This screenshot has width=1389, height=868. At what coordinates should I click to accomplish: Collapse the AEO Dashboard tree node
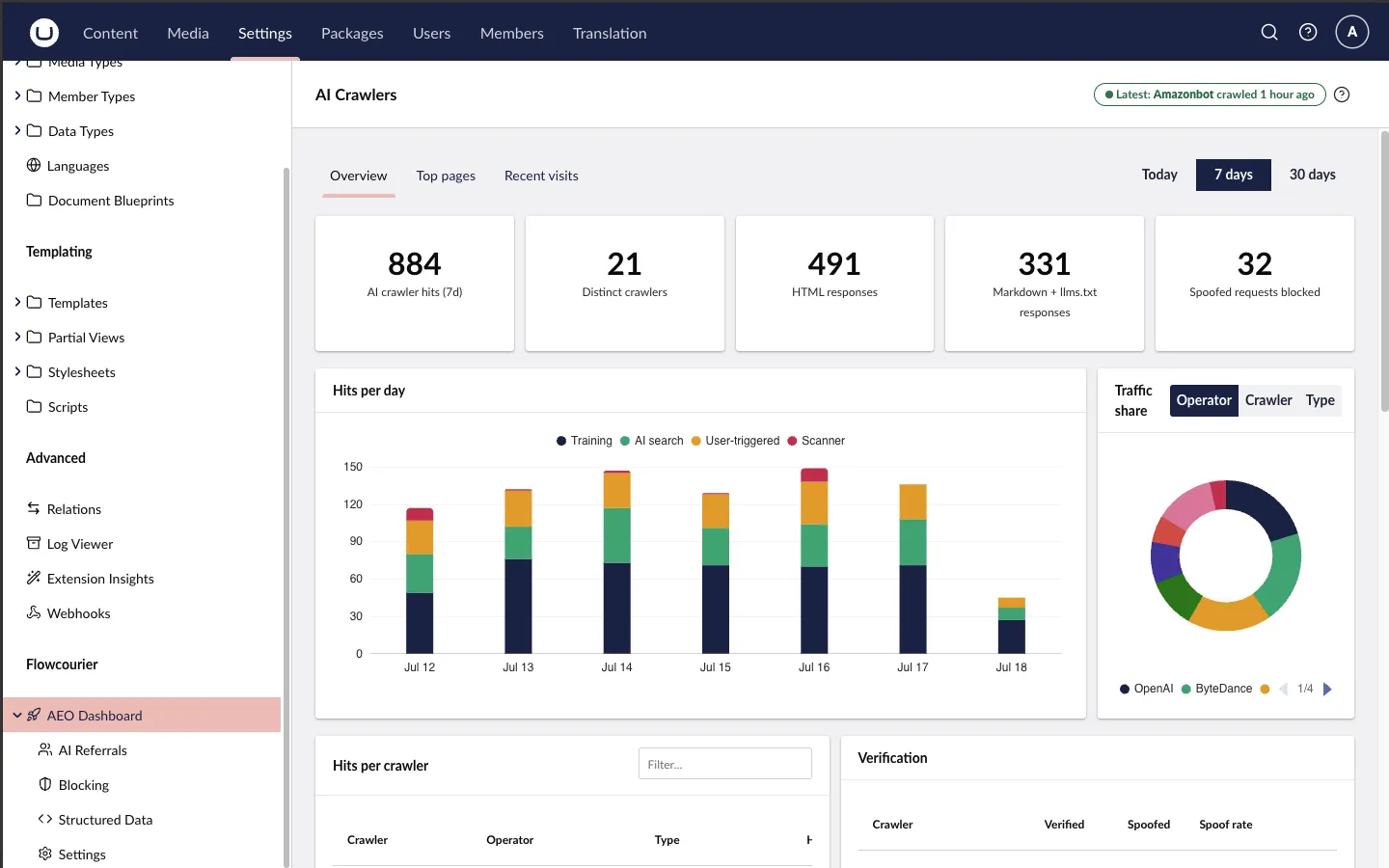pyautogui.click(x=17, y=715)
